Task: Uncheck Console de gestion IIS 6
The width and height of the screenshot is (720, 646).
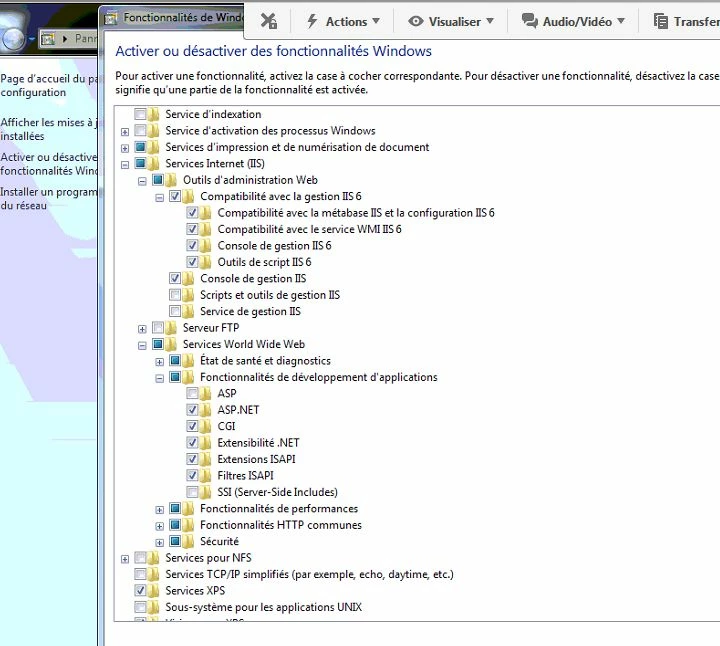Action: [192, 245]
